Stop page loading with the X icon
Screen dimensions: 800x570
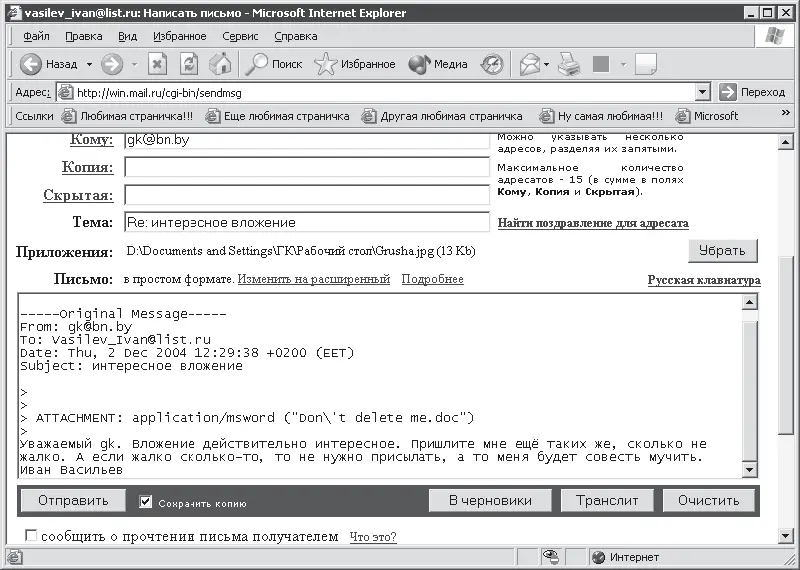tap(157, 64)
